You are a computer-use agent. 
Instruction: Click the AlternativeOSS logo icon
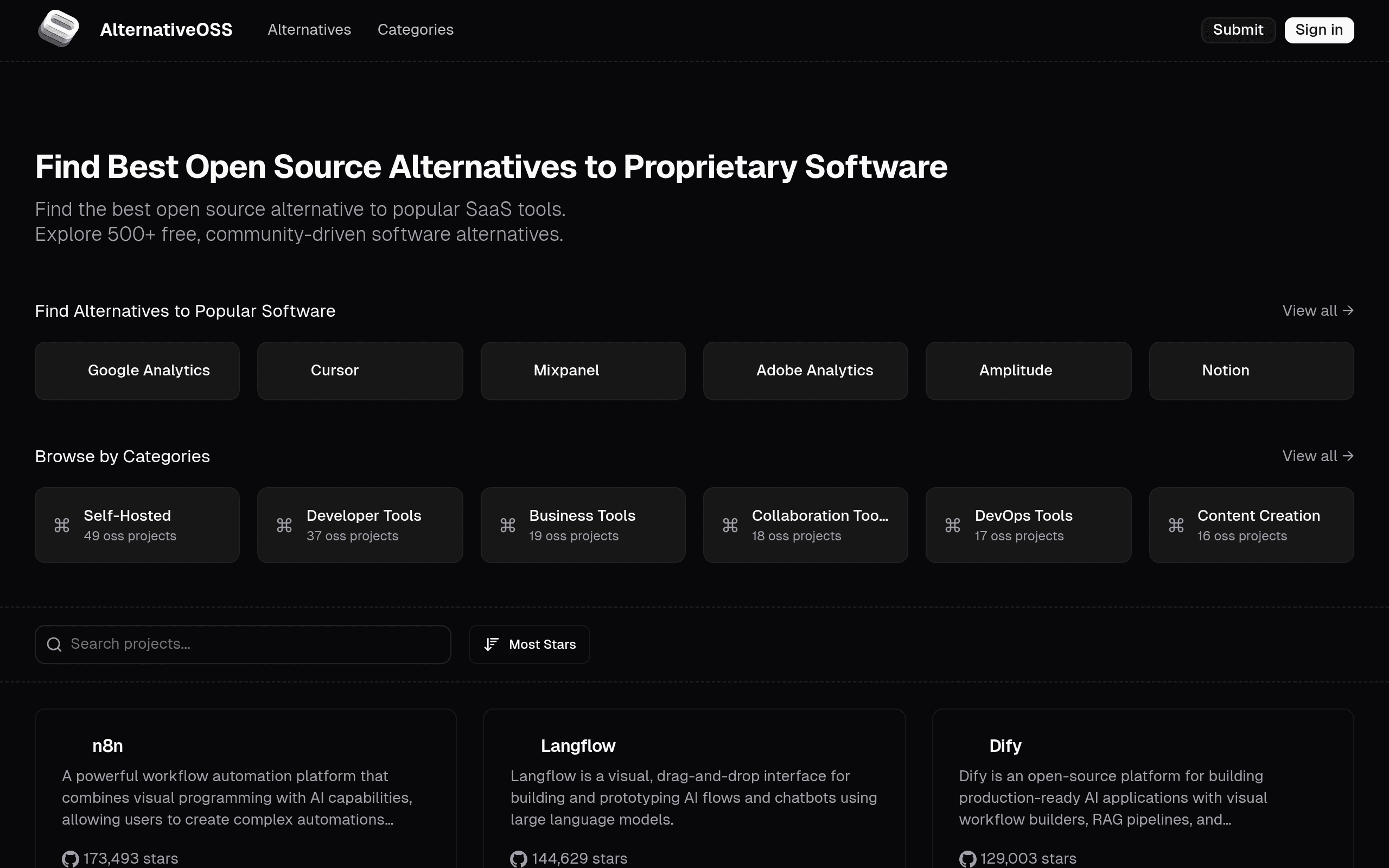59,29
